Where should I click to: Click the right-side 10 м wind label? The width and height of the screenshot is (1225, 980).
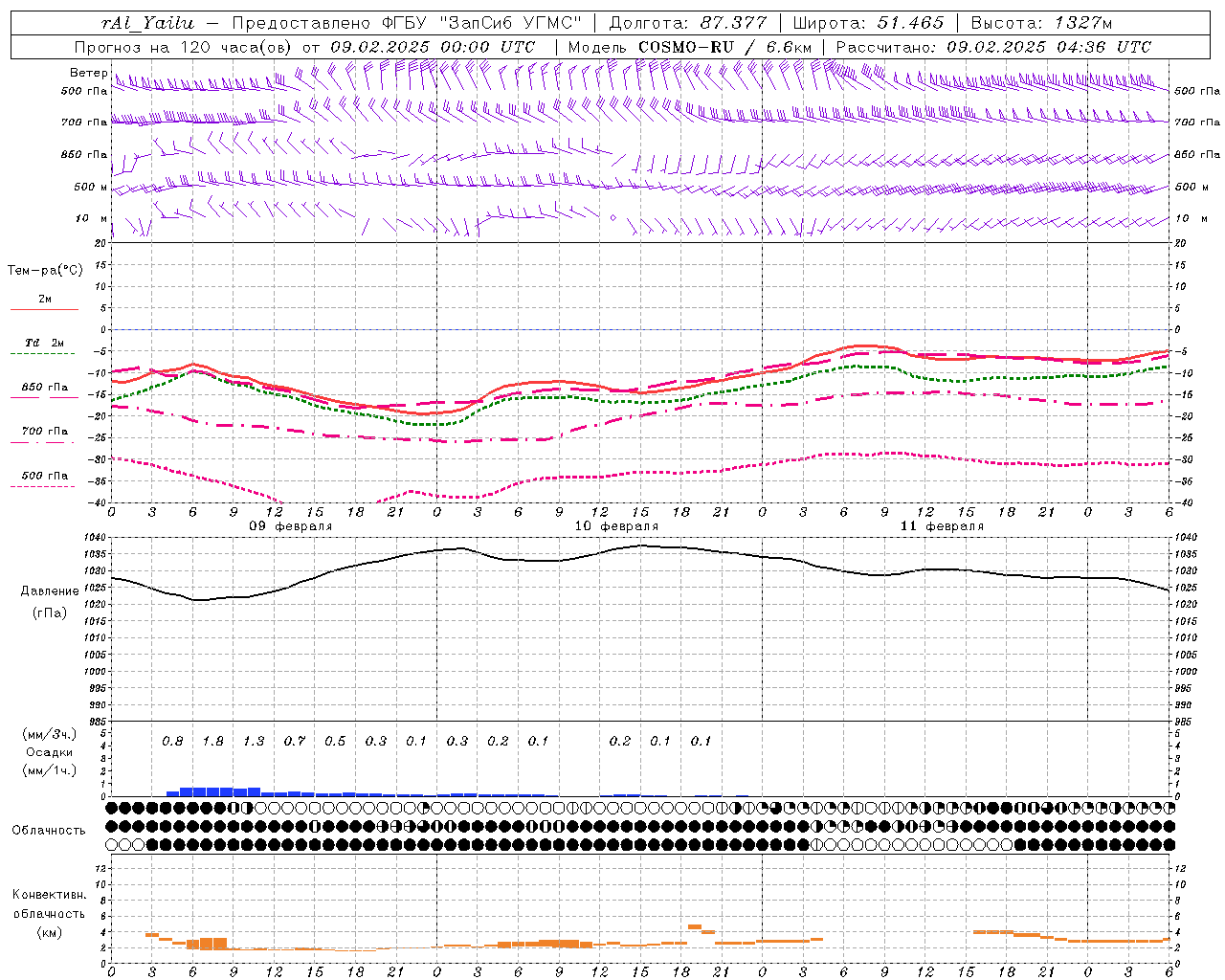1192,219
